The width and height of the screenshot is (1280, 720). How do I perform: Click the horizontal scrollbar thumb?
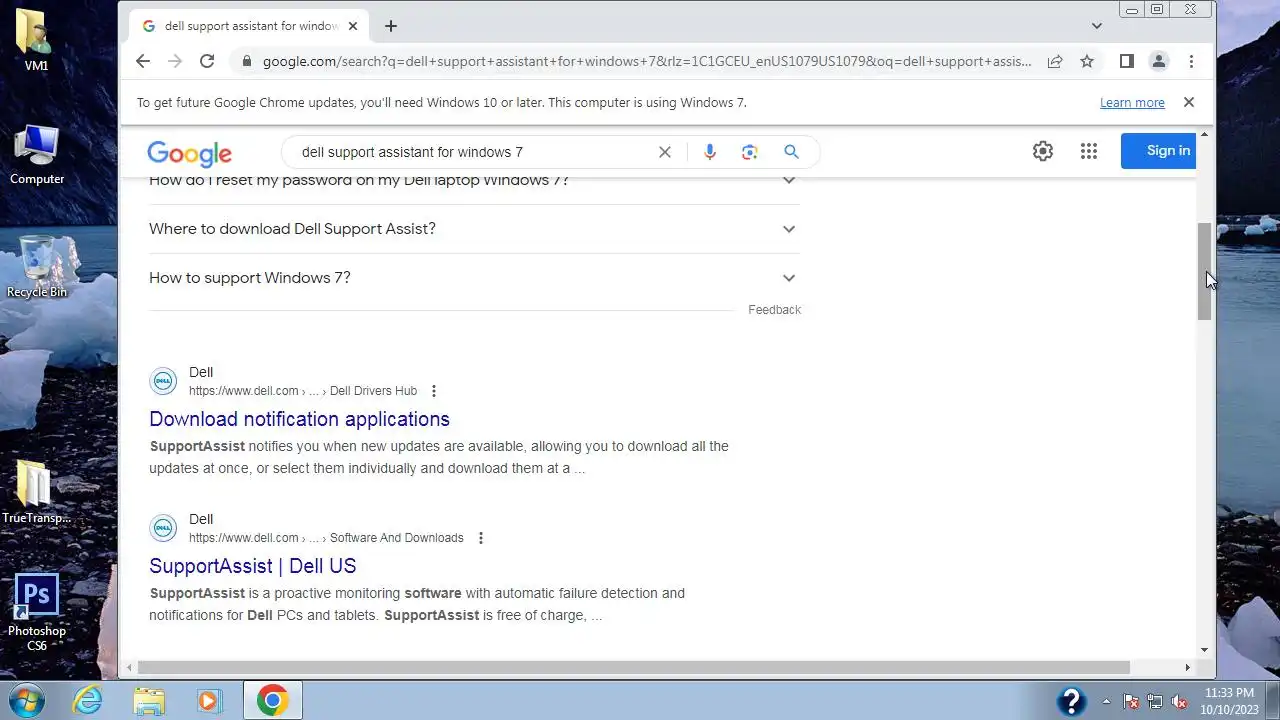pyautogui.click(x=633, y=667)
